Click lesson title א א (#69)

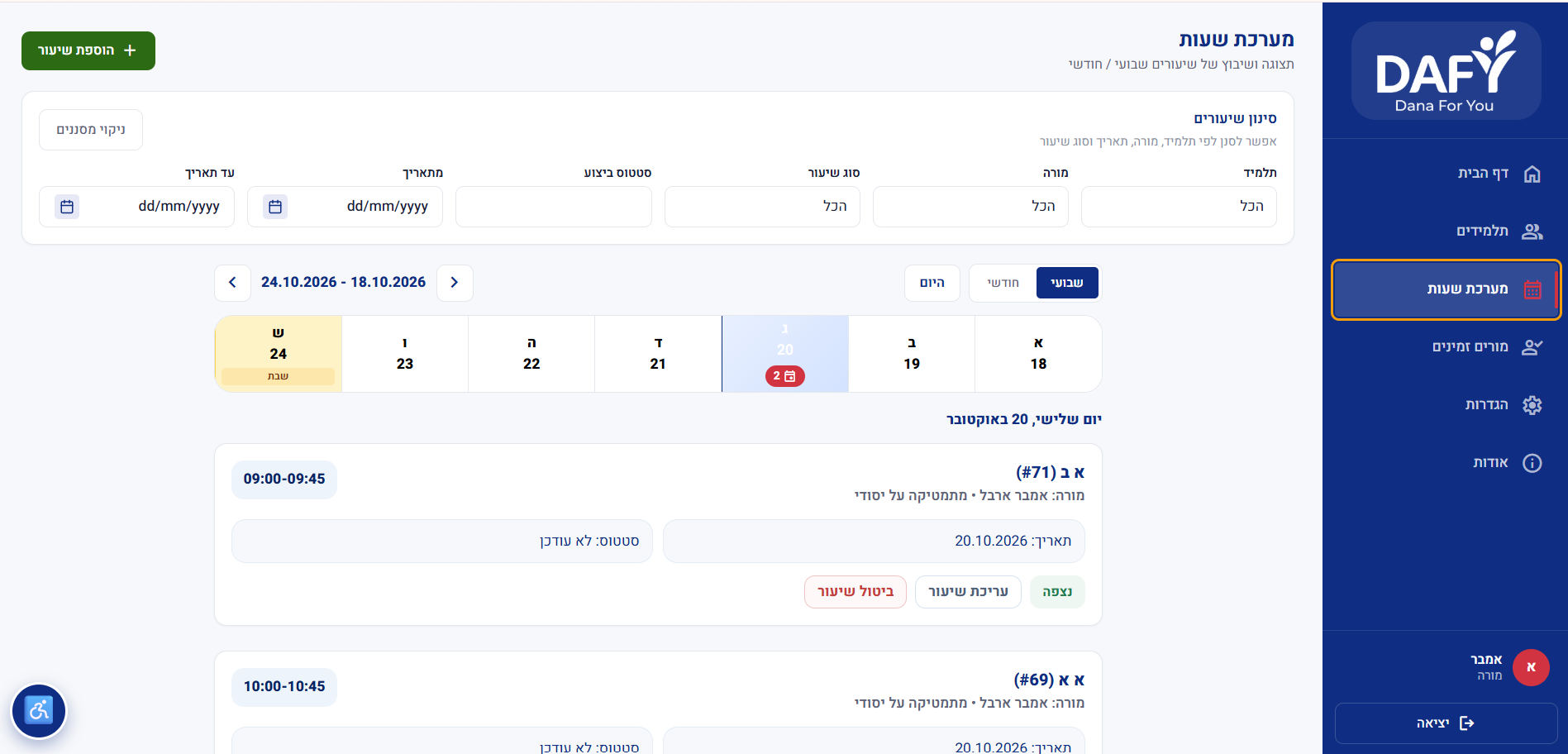(1049, 680)
